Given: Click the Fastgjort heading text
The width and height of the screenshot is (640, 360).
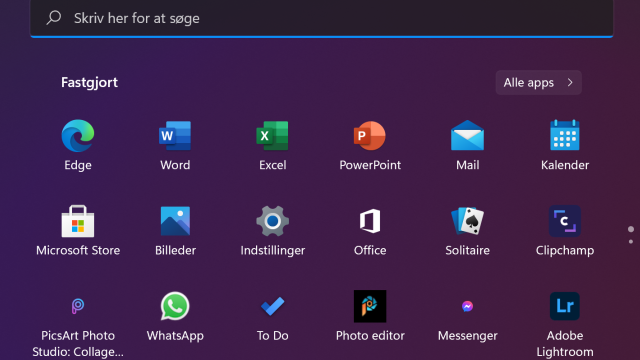Looking at the screenshot, I should (x=89, y=83).
